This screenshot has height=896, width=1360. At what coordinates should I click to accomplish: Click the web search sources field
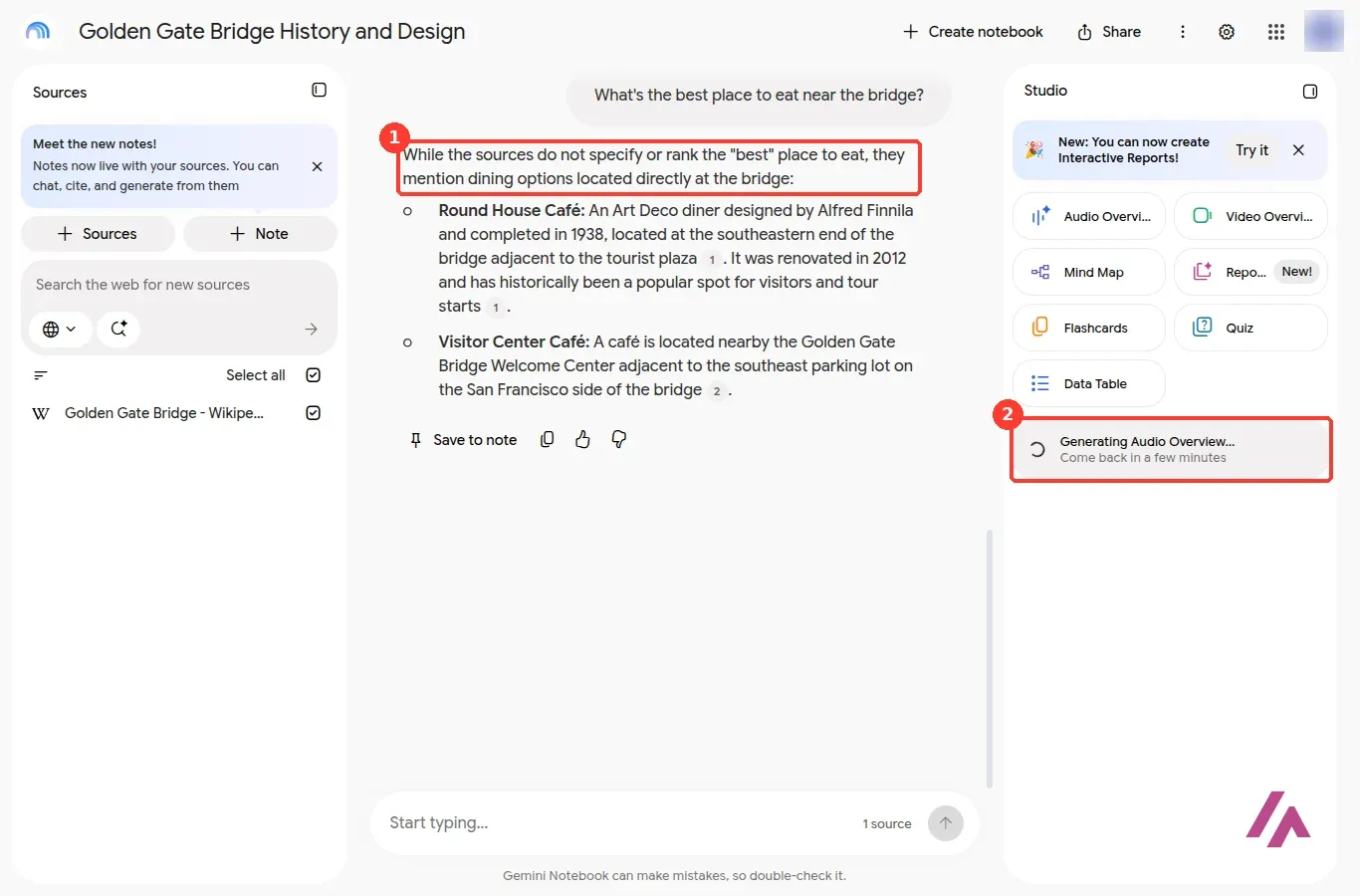click(179, 285)
